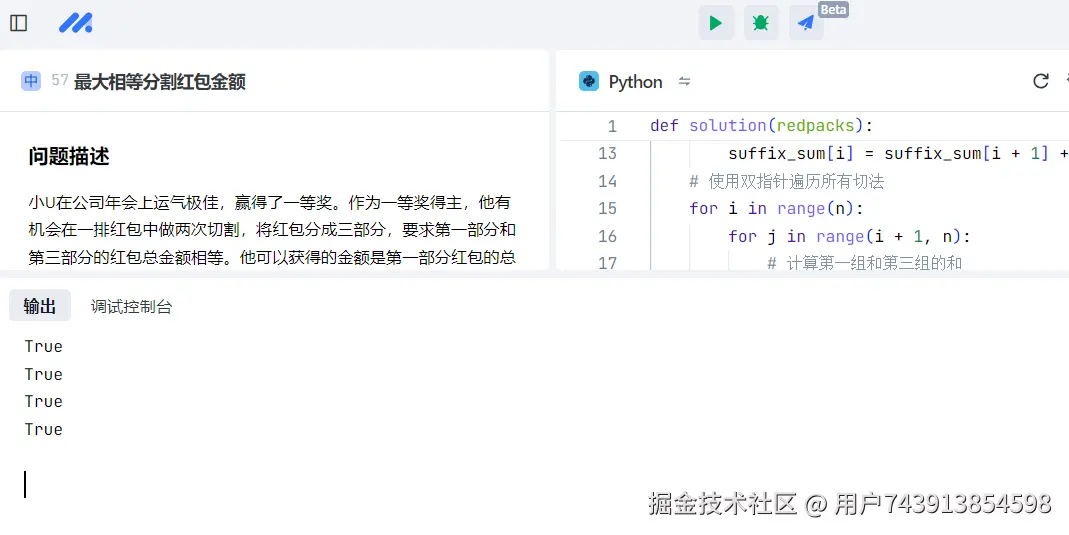The image size is (1069, 535).
Task: Click the description paragraph starting 小U在公司年会上
Action: [272, 230]
